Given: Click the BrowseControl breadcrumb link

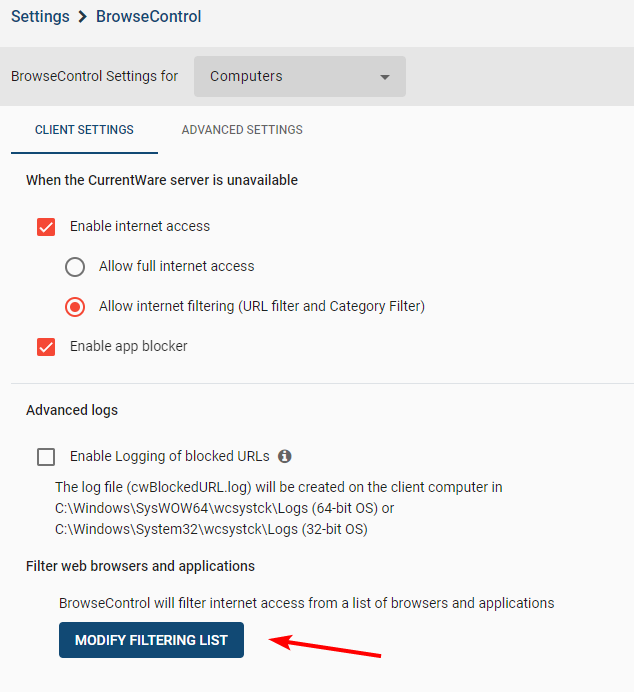Looking at the screenshot, I should 149,17.
